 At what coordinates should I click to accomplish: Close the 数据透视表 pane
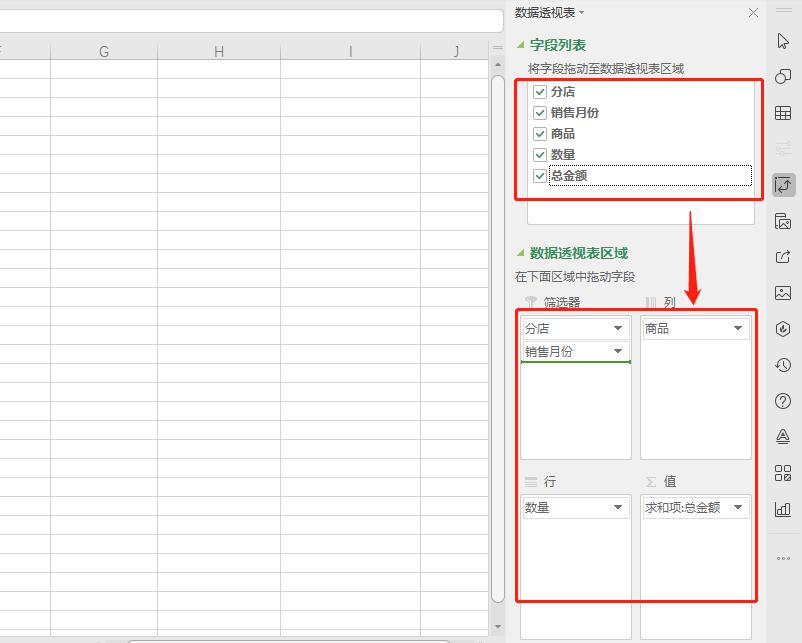[x=753, y=13]
